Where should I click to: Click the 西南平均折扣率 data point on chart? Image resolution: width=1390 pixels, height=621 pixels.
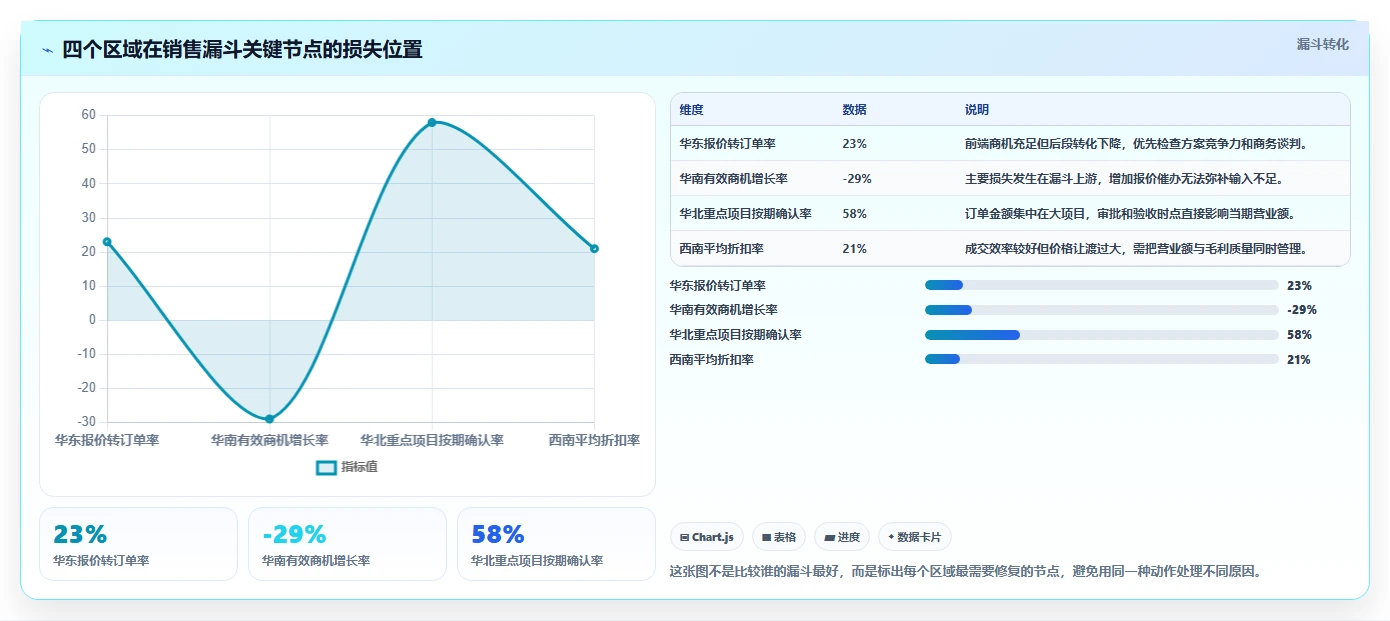coord(594,248)
